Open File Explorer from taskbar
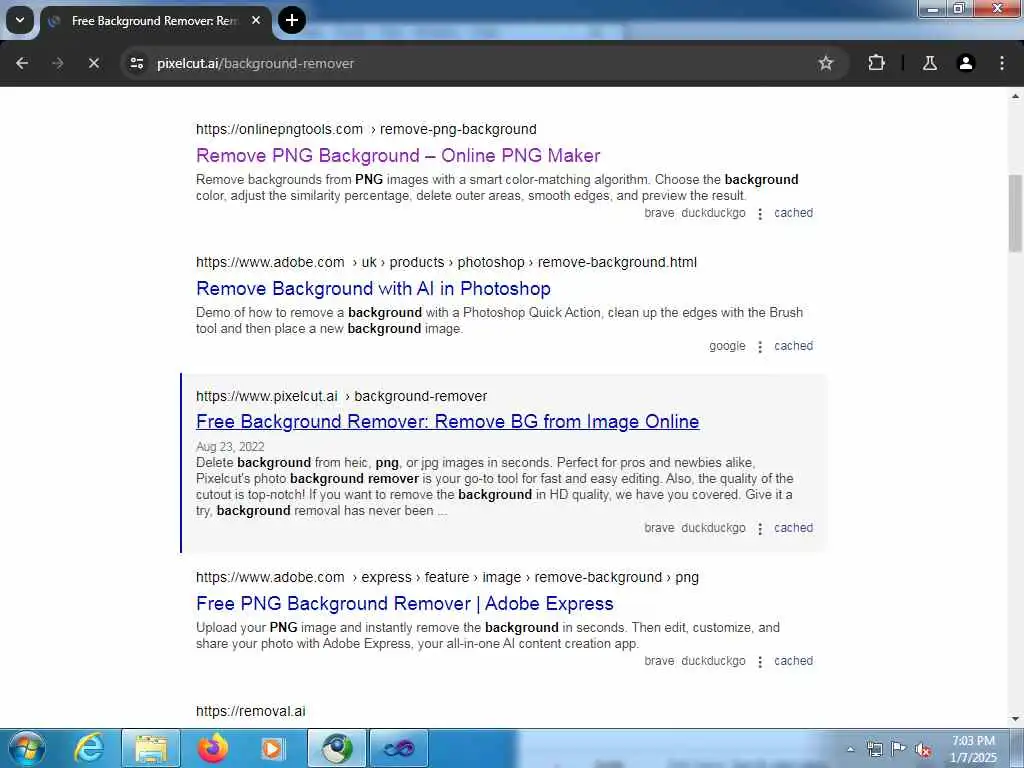1024x768 pixels. 151,748
